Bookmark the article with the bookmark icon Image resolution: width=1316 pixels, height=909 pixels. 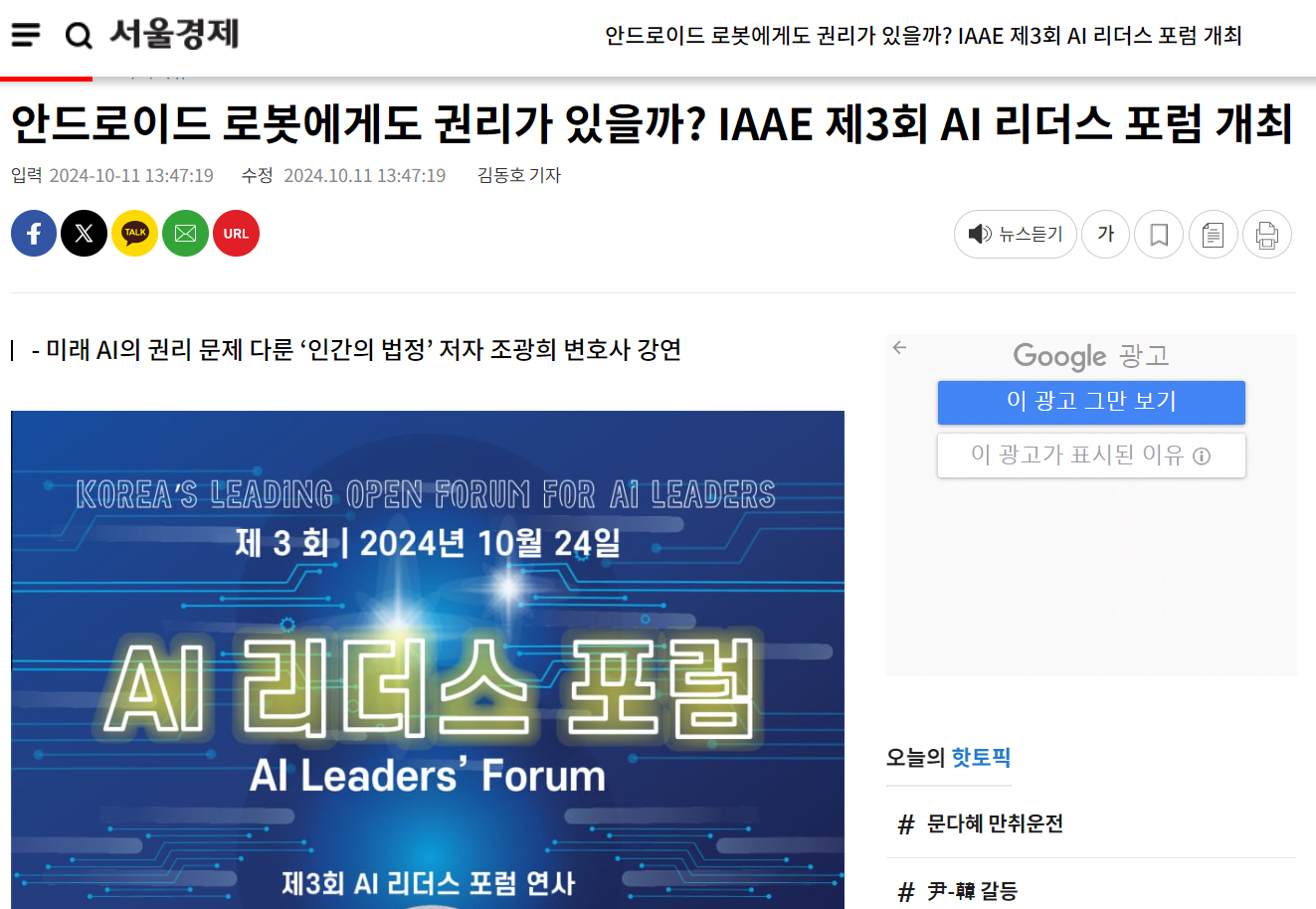1159,235
